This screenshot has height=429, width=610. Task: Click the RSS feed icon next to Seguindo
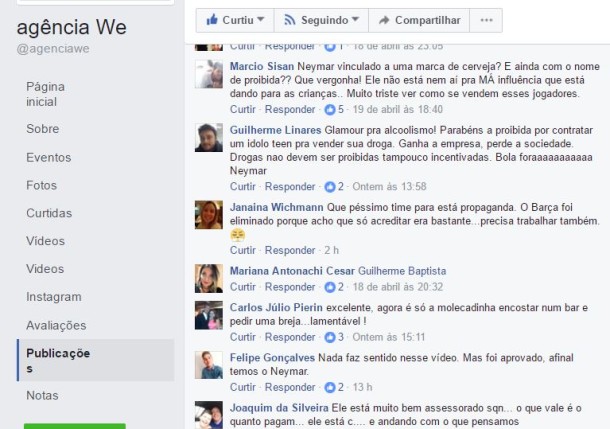click(289, 20)
